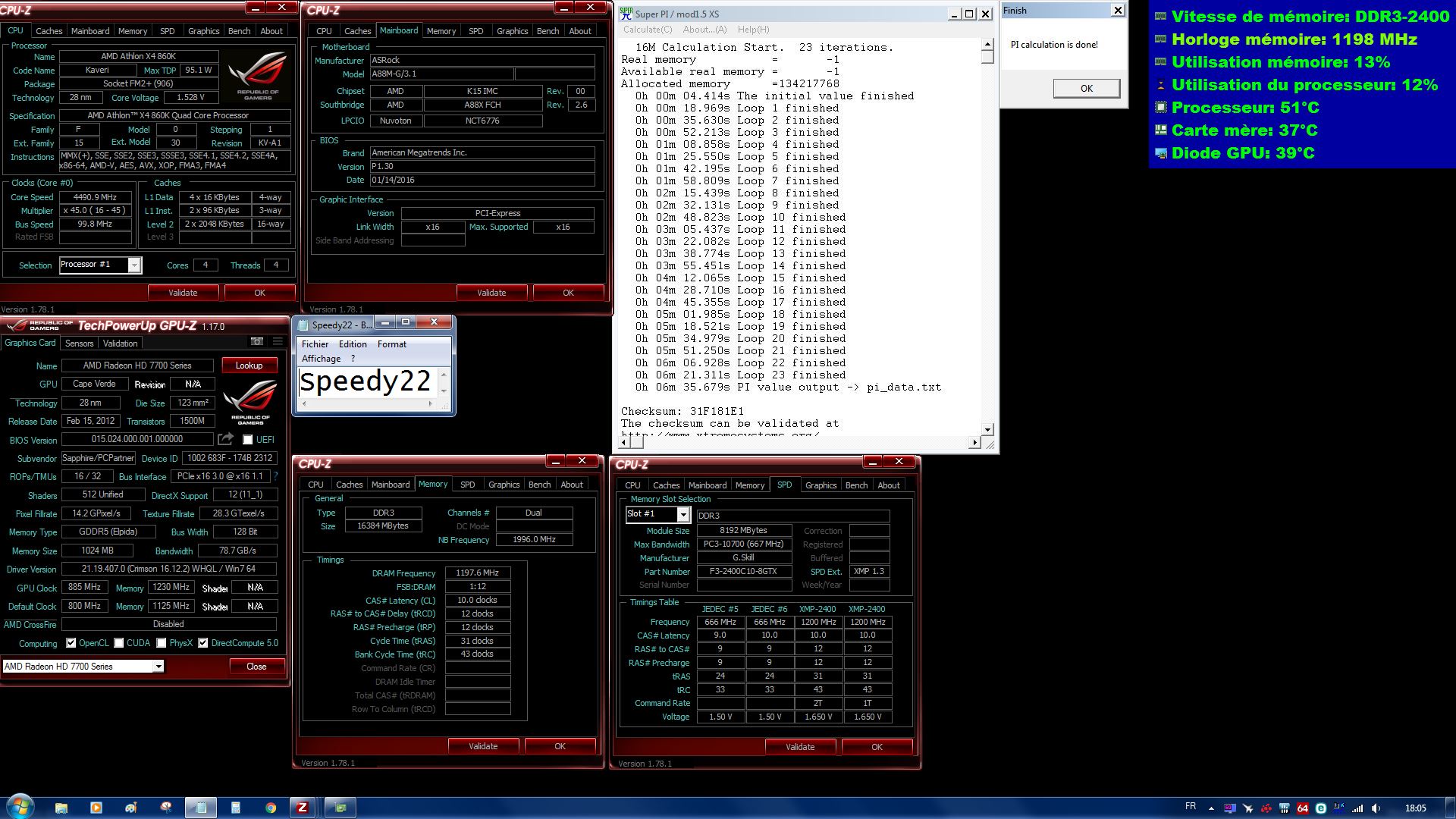This screenshot has height=819, width=1456.
Task: Open the Windows Start orb
Action: click(x=20, y=807)
